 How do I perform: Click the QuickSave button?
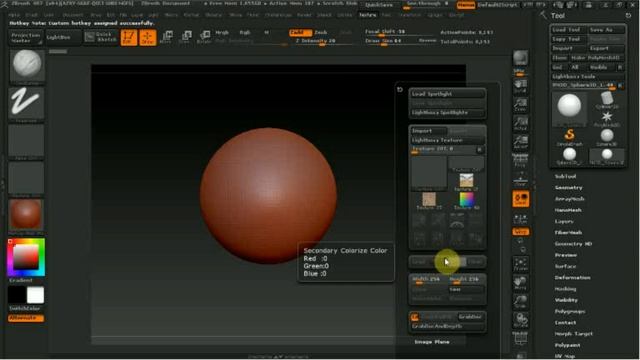[380, 5]
